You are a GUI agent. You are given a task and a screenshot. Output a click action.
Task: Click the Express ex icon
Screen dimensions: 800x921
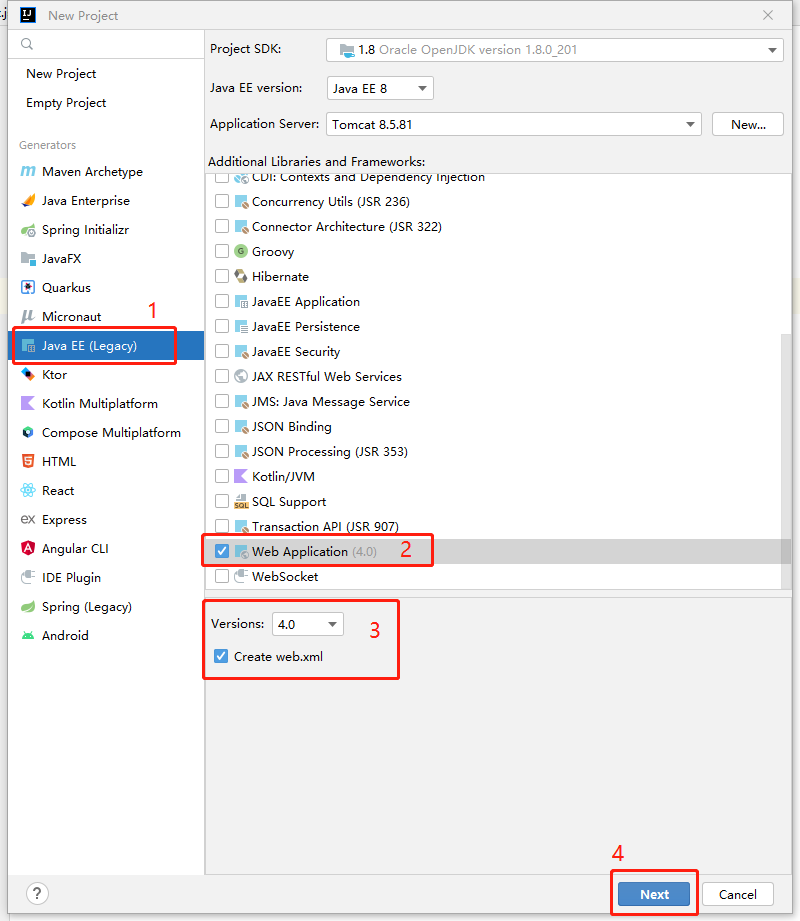28,519
